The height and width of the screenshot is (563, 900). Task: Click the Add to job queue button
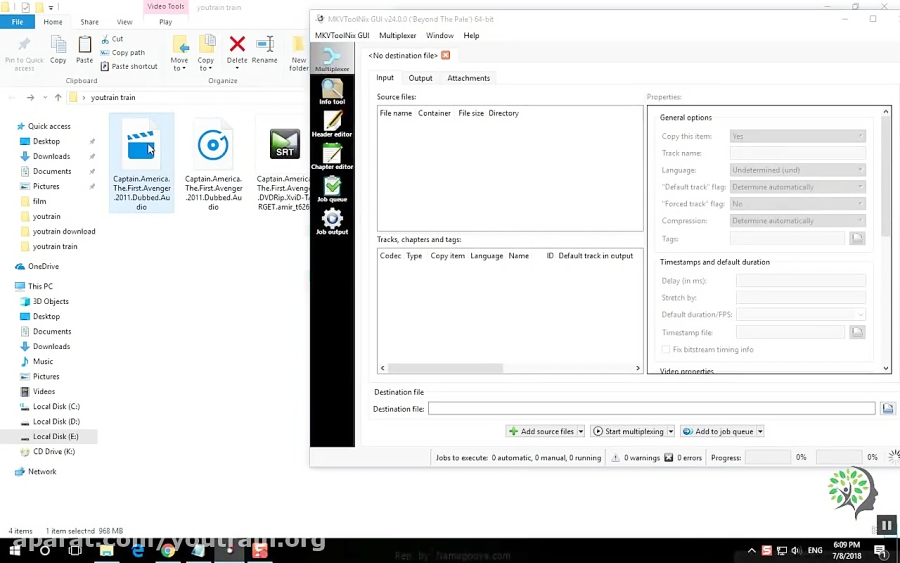717,432
